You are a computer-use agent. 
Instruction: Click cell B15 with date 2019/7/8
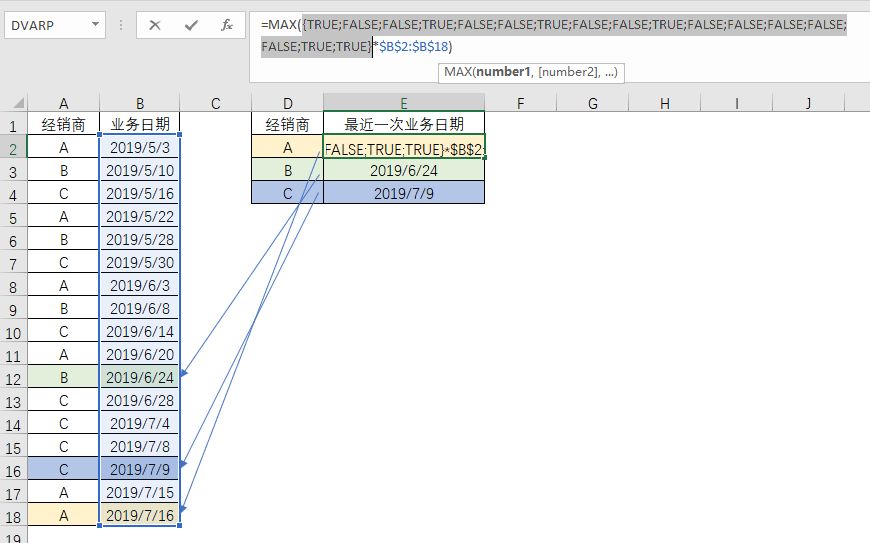[140, 446]
